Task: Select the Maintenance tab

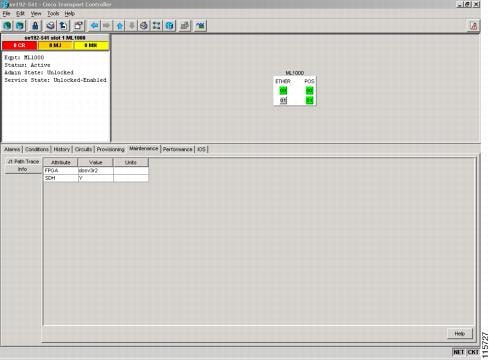Action: [144, 148]
